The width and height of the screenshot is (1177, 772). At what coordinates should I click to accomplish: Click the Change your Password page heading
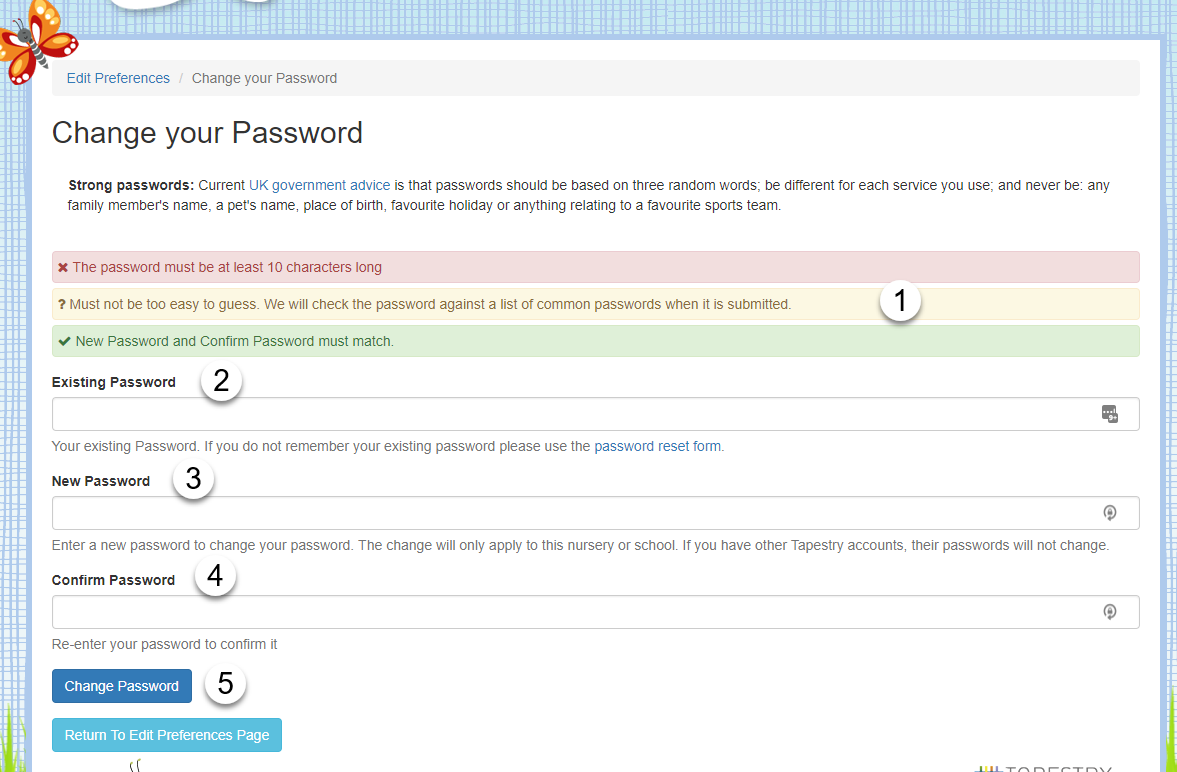tap(207, 133)
